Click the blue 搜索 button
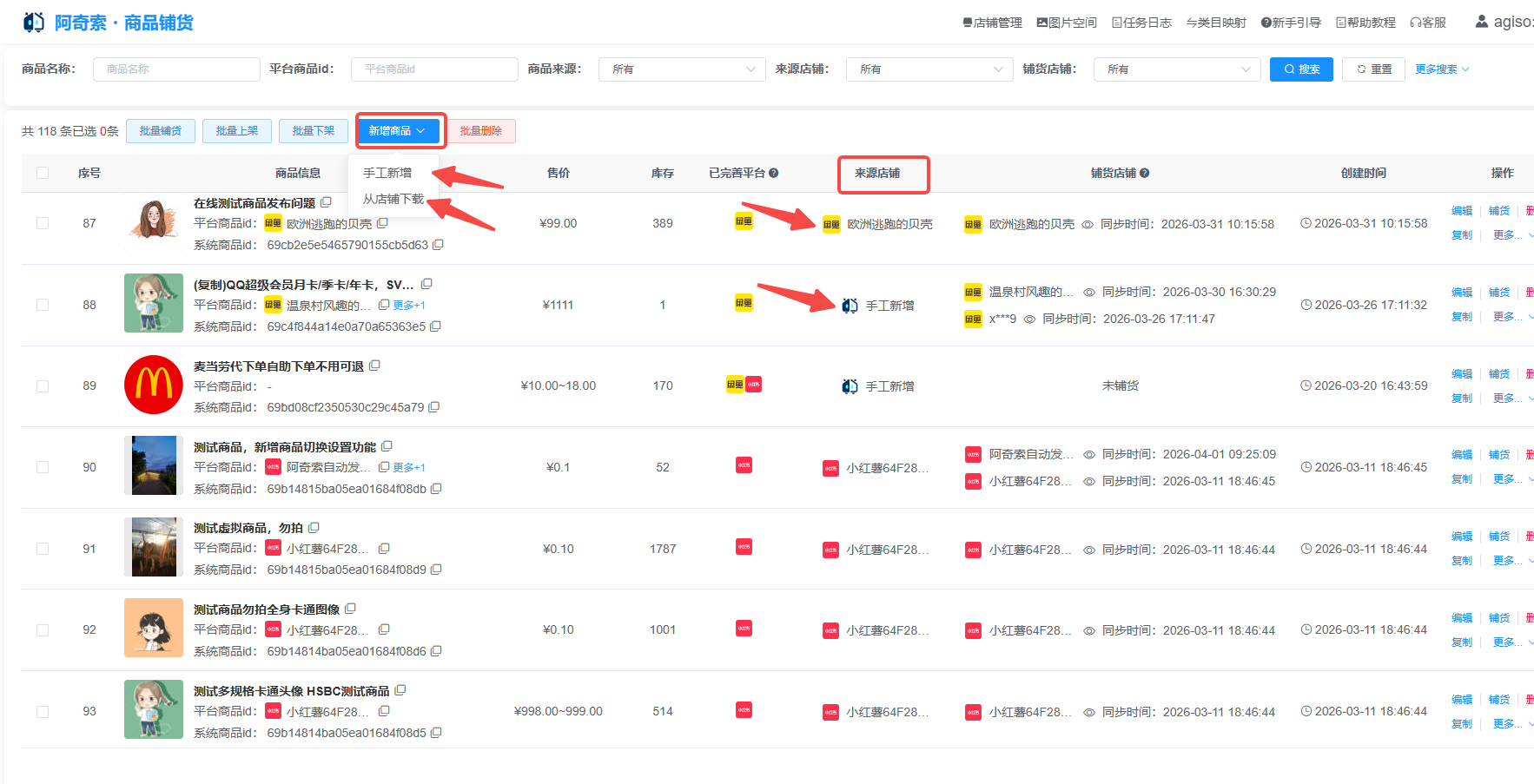This screenshot has height=784, width=1534. (1301, 69)
